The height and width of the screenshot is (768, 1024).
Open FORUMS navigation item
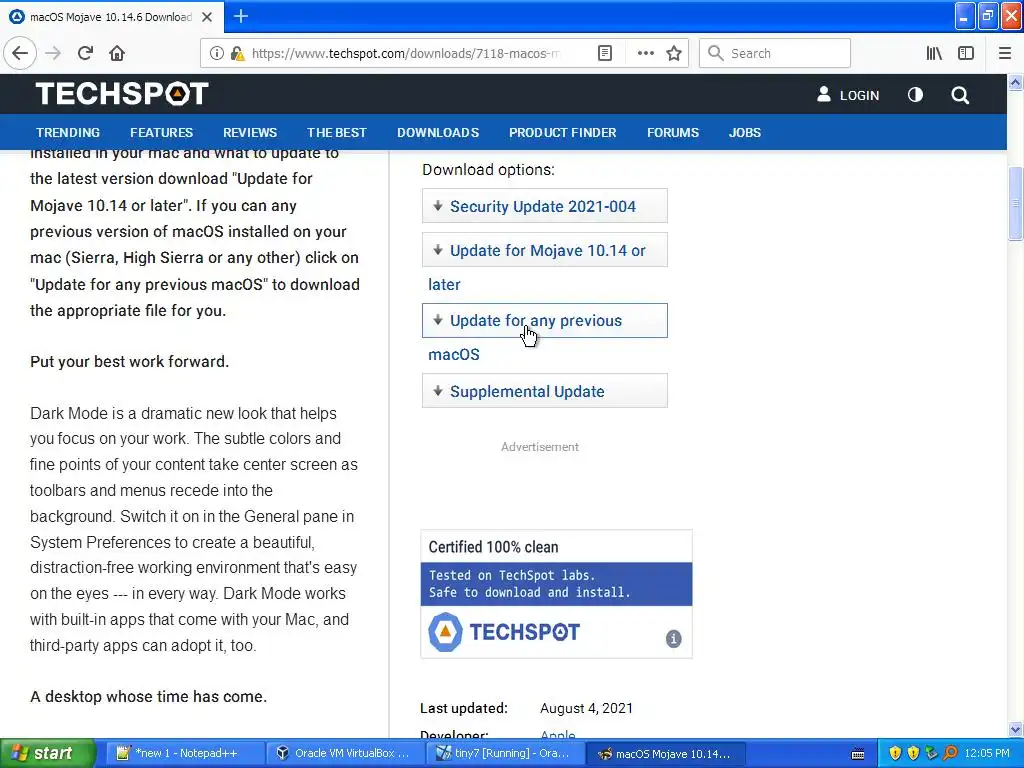coord(673,133)
